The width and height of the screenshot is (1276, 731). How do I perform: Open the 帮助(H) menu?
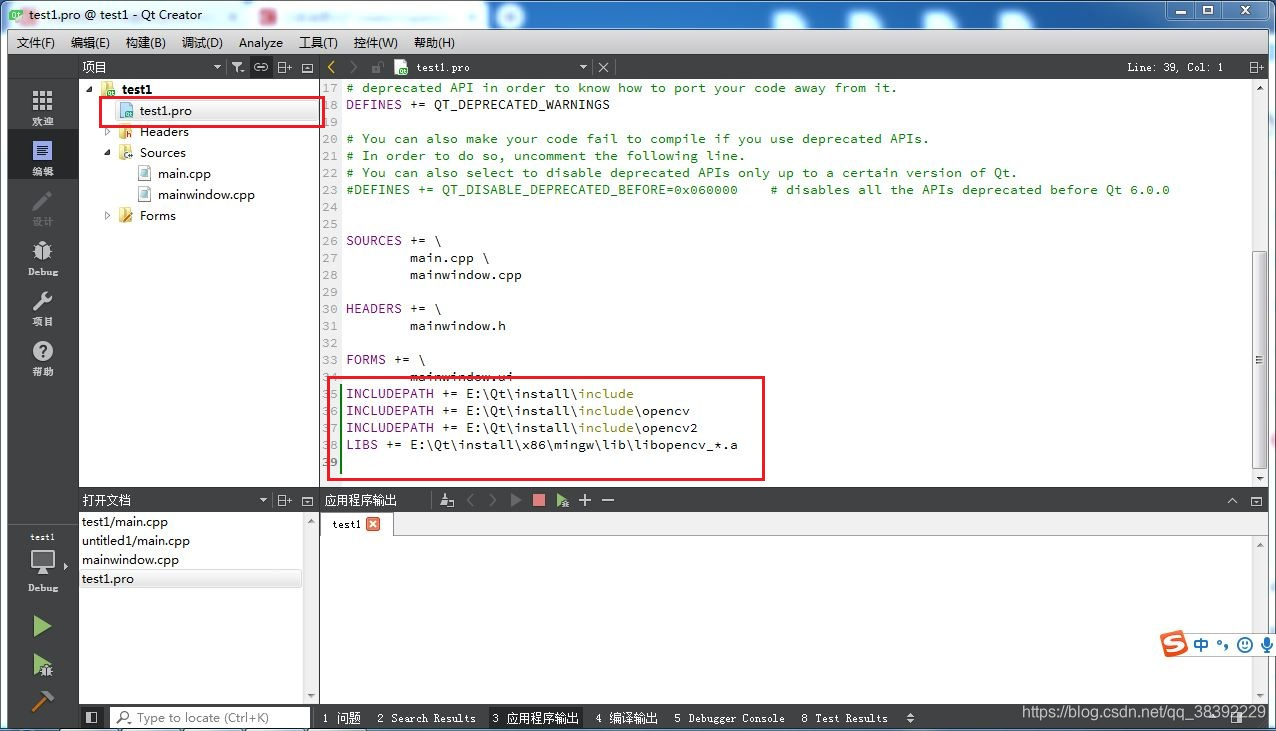coord(433,42)
